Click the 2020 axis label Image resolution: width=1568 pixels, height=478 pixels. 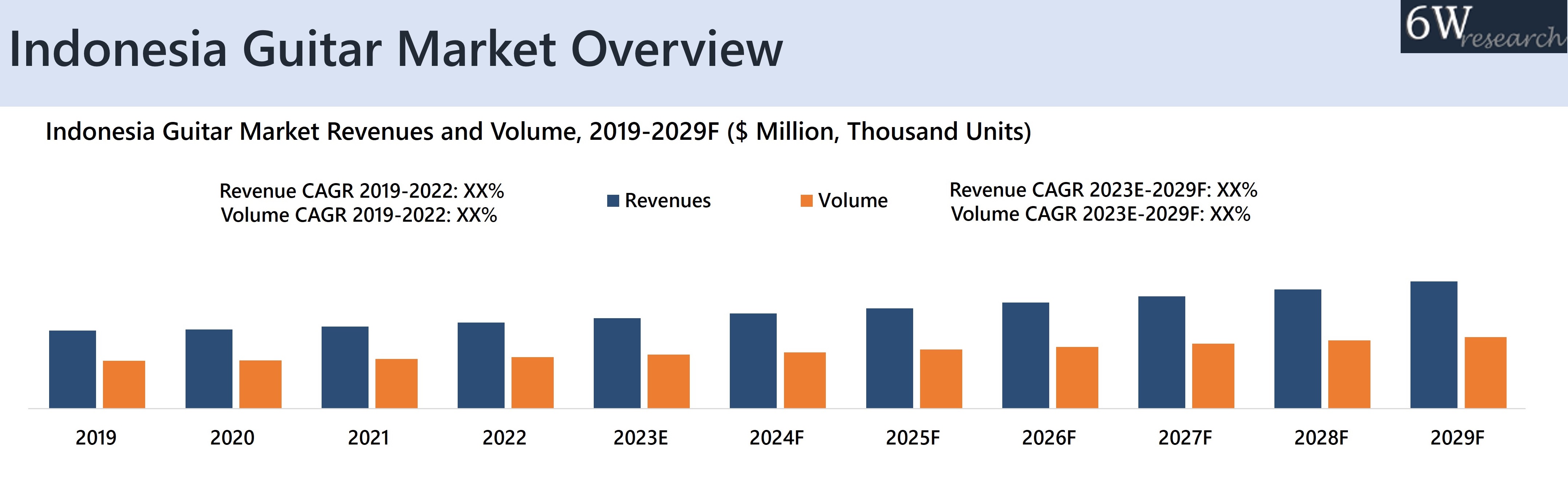[232, 438]
